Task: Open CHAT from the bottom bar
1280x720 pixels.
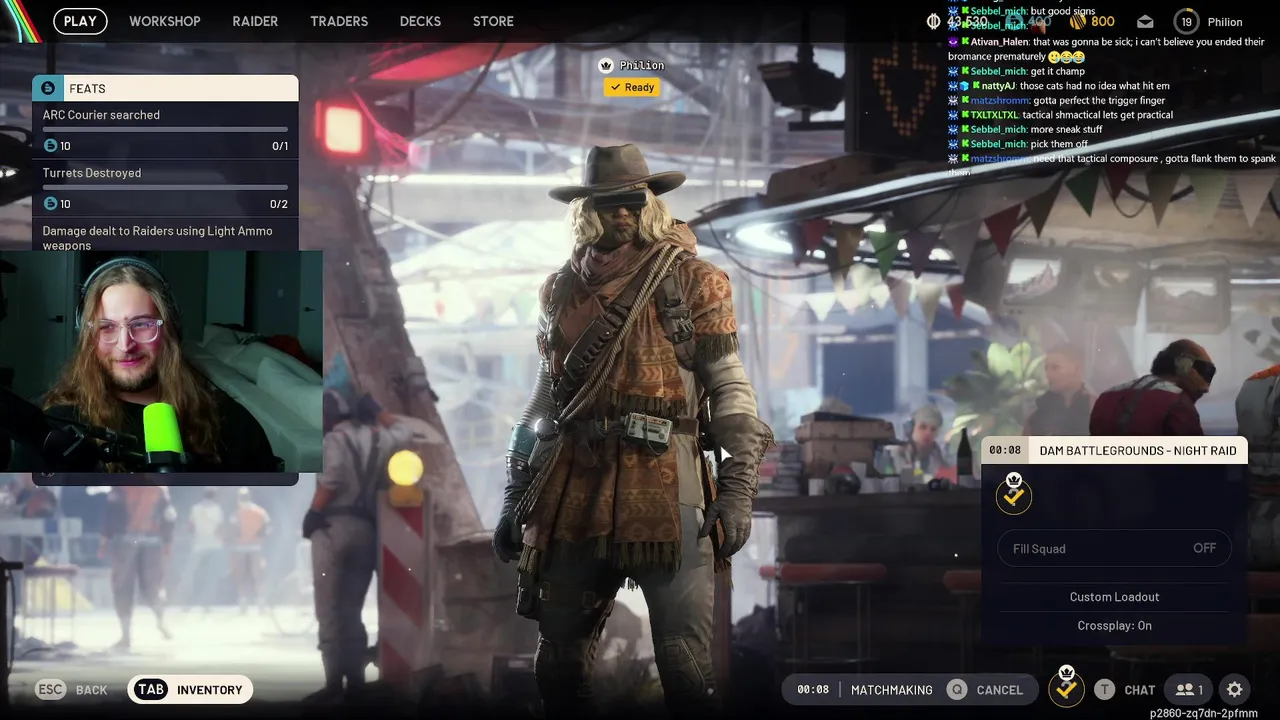Action: tap(1139, 690)
